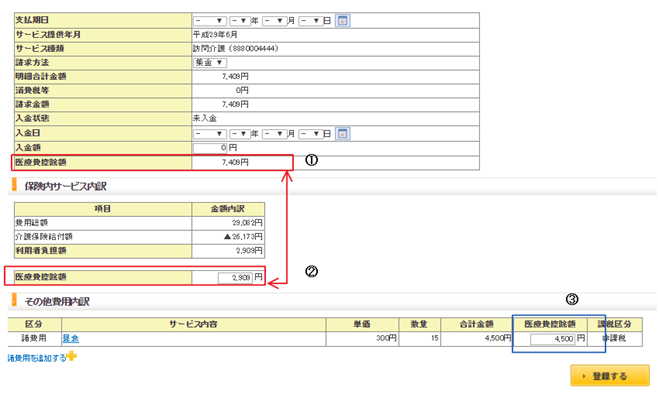Click the サービス提供年月 label
Viewport: 658px width, 394px height.
coord(48,34)
